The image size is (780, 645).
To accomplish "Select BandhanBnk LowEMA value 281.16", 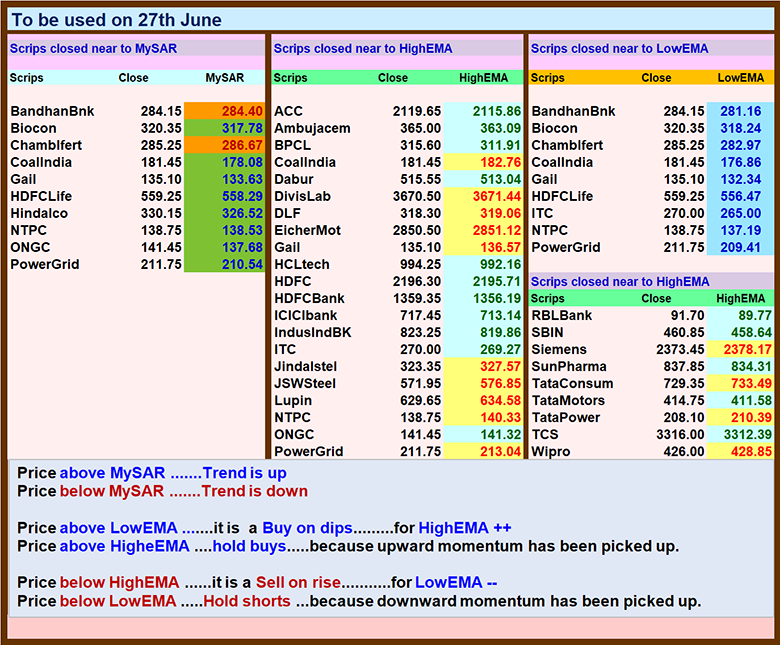I will click(x=741, y=111).
